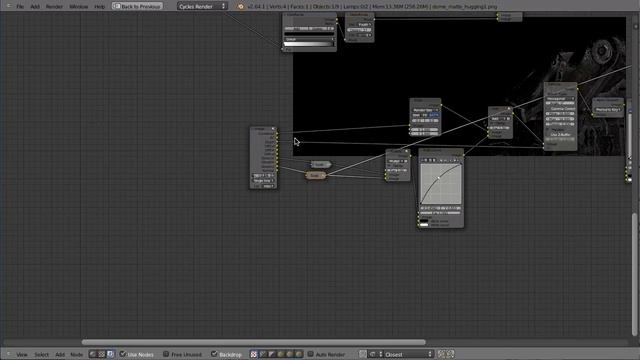Select the curve control point in RGB Curves
This screenshot has width=640, height=360.
pyautogui.click(x=439, y=178)
